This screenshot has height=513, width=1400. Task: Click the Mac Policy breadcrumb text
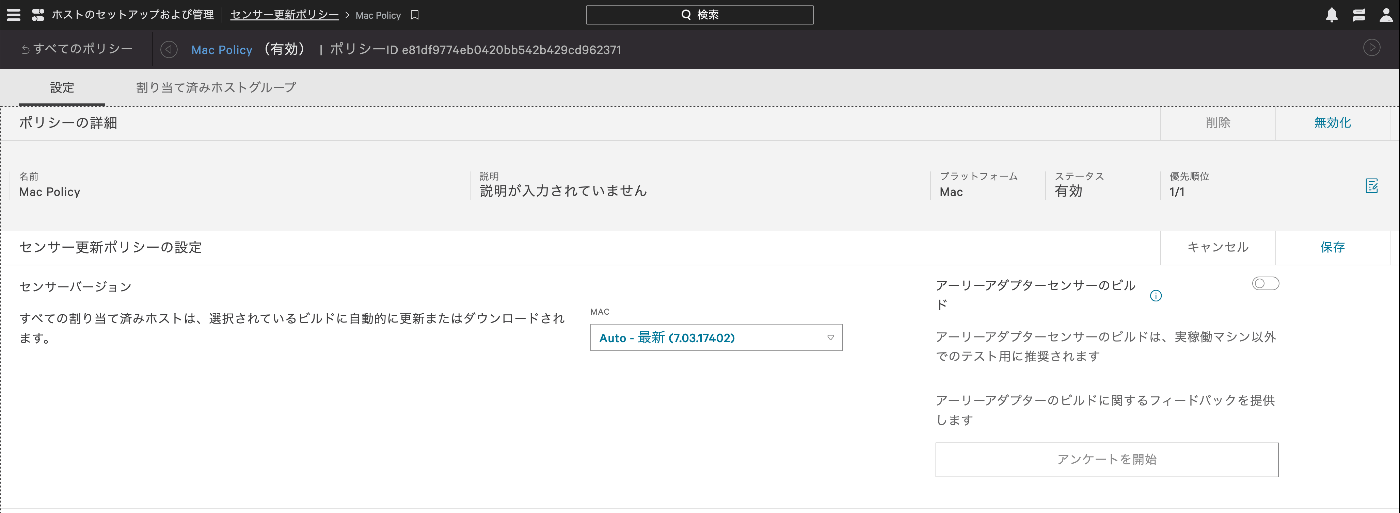pos(378,15)
